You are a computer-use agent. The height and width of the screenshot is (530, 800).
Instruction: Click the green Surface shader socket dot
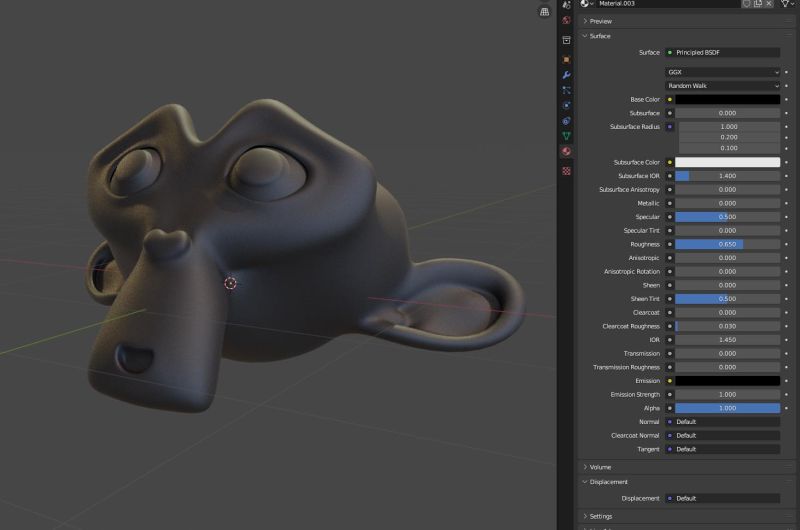(670, 53)
